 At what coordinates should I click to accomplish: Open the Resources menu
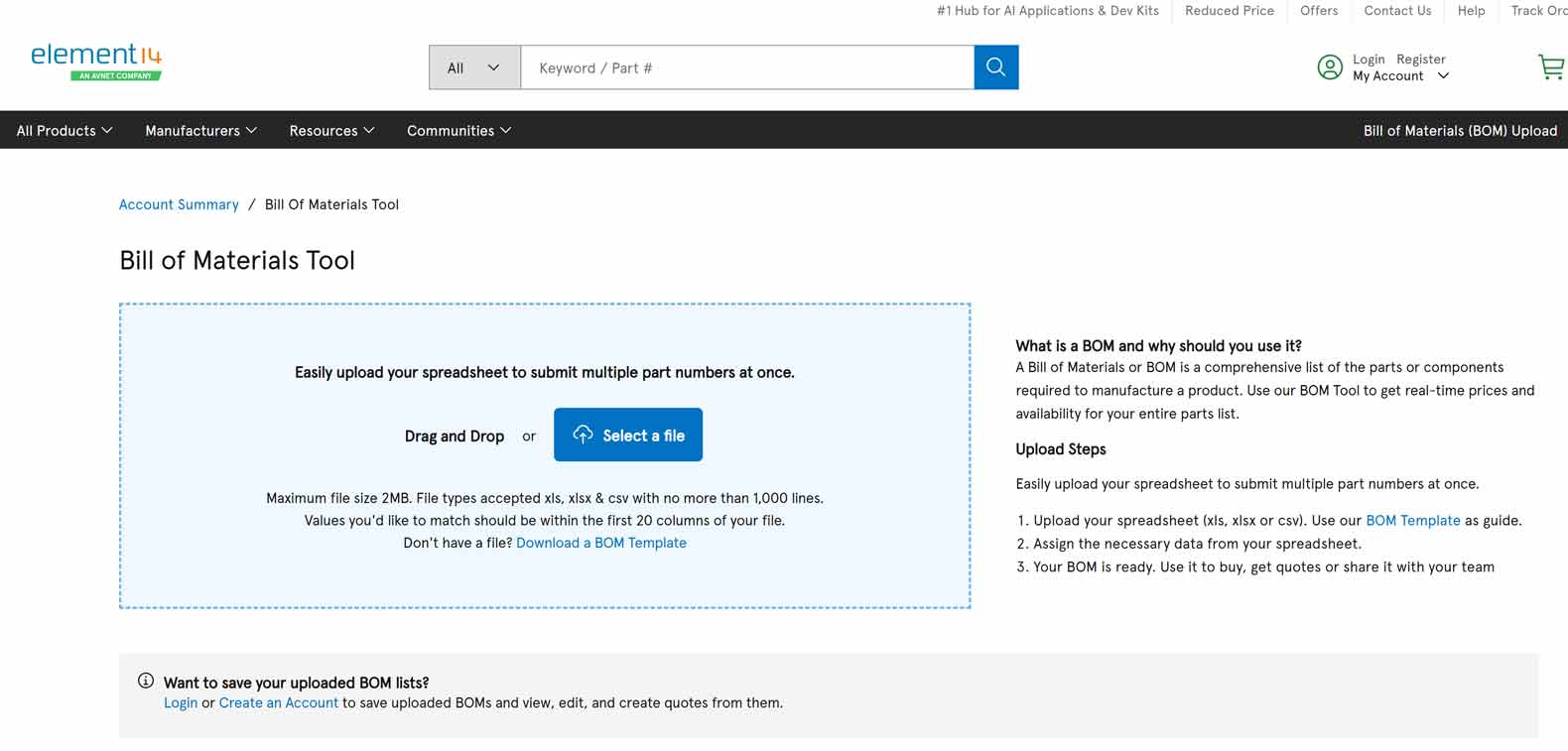pyautogui.click(x=331, y=130)
